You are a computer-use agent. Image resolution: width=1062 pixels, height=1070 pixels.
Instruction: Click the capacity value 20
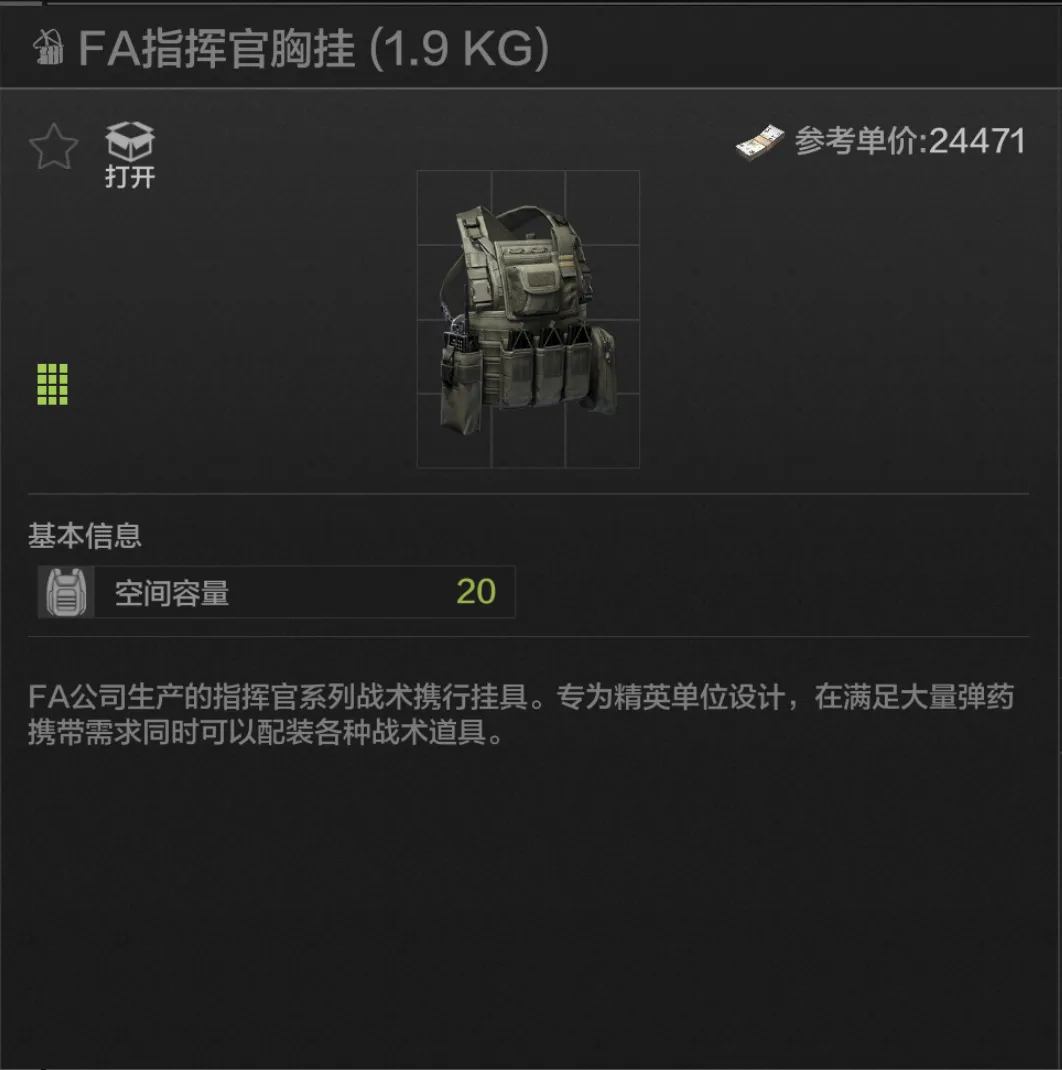pos(476,592)
